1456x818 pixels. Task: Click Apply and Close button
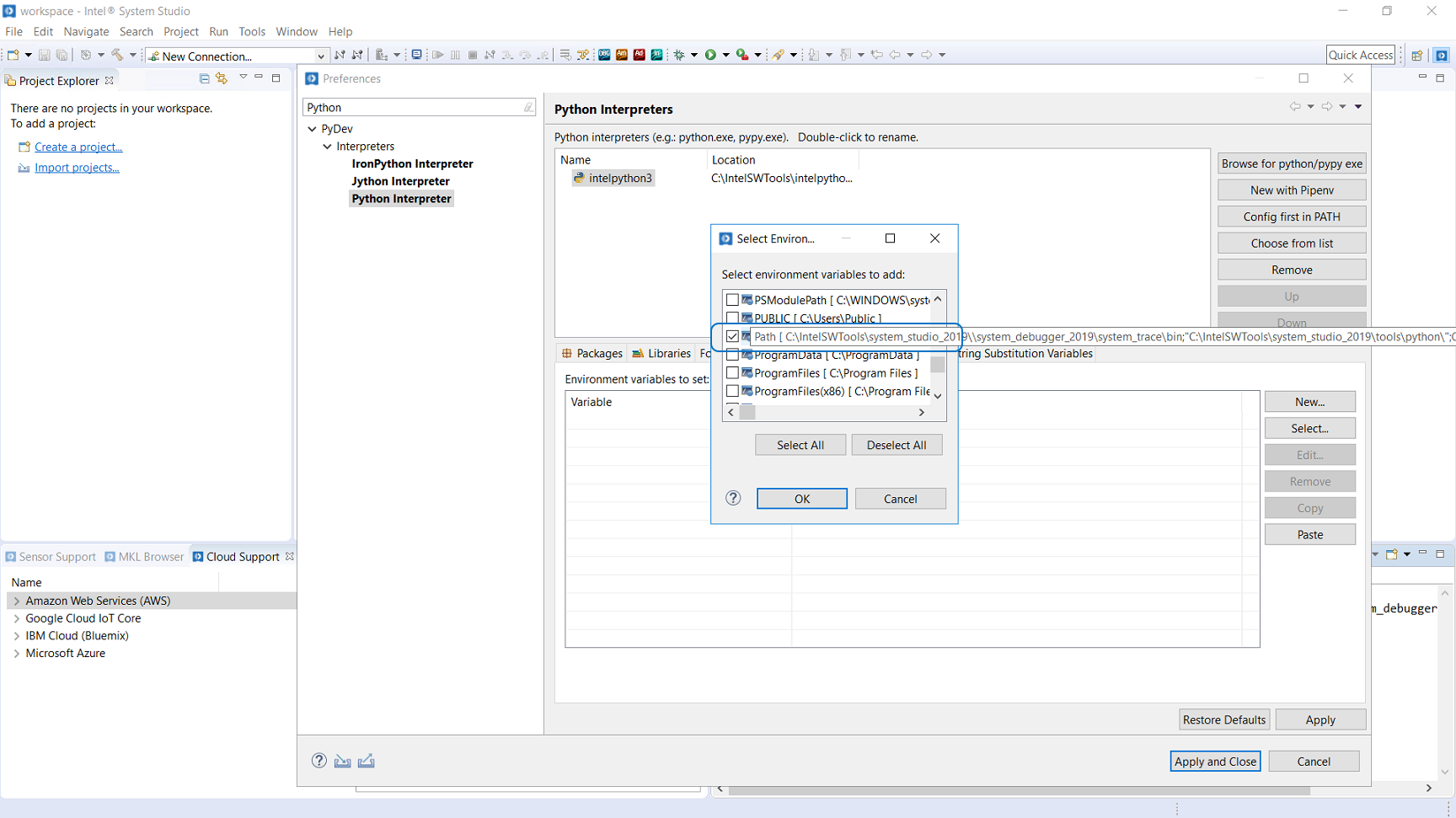(x=1215, y=762)
